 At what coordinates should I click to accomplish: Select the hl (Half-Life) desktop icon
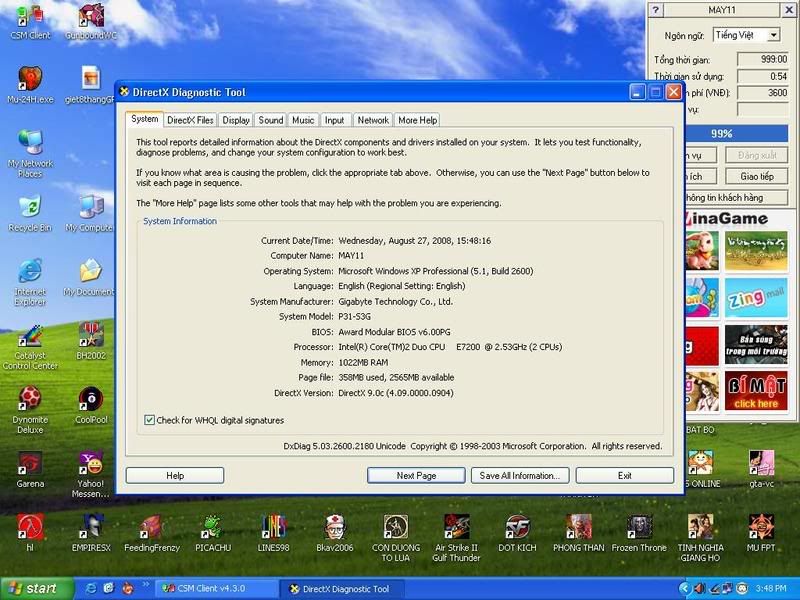click(x=30, y=533)
